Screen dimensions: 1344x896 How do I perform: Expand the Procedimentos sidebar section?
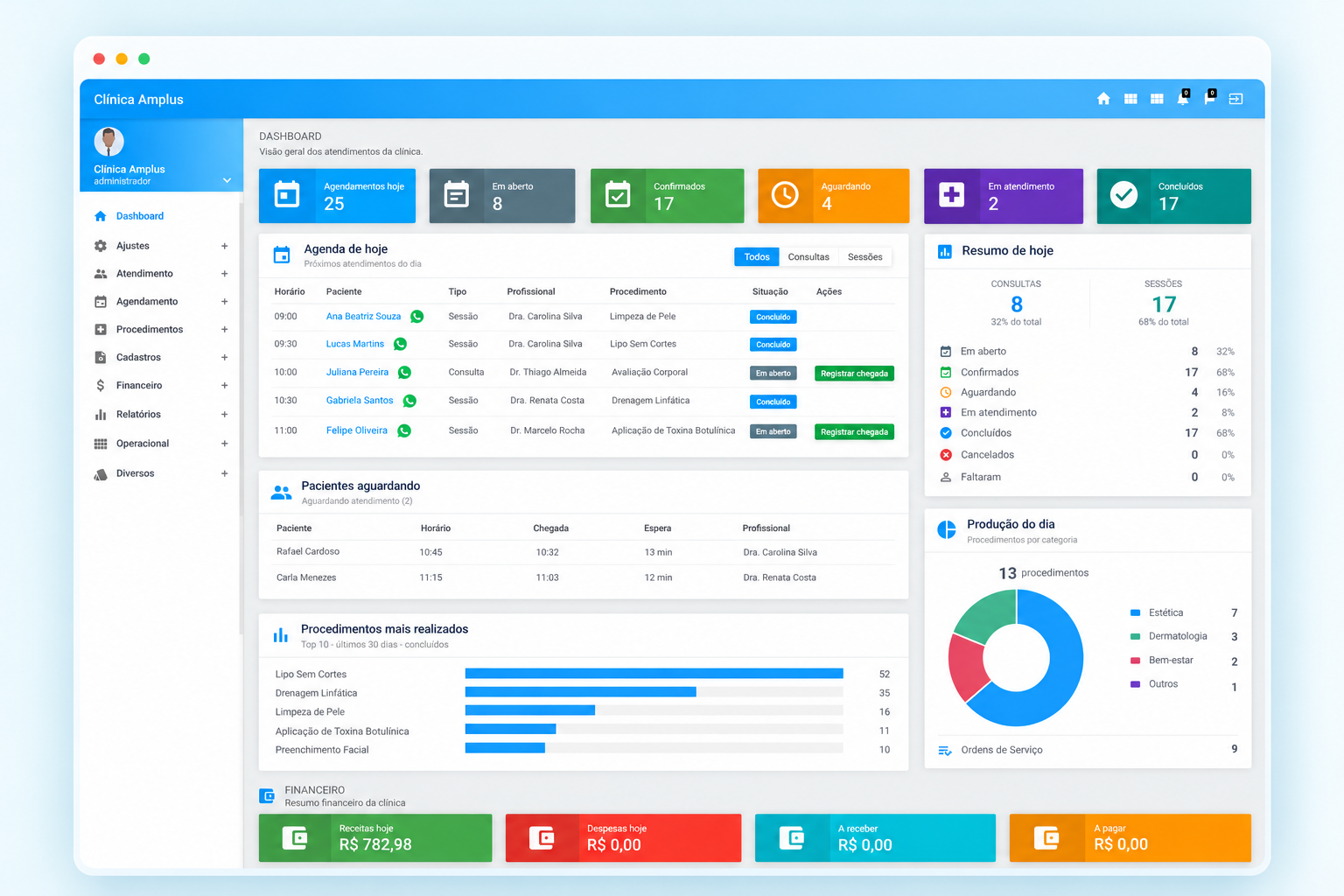tap(225, 330)
